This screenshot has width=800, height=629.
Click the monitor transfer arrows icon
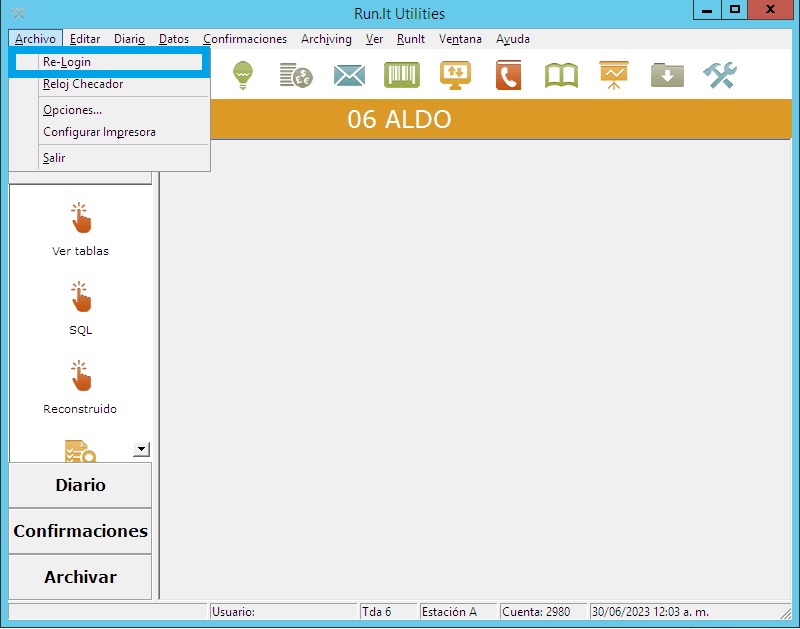point(455,75)
